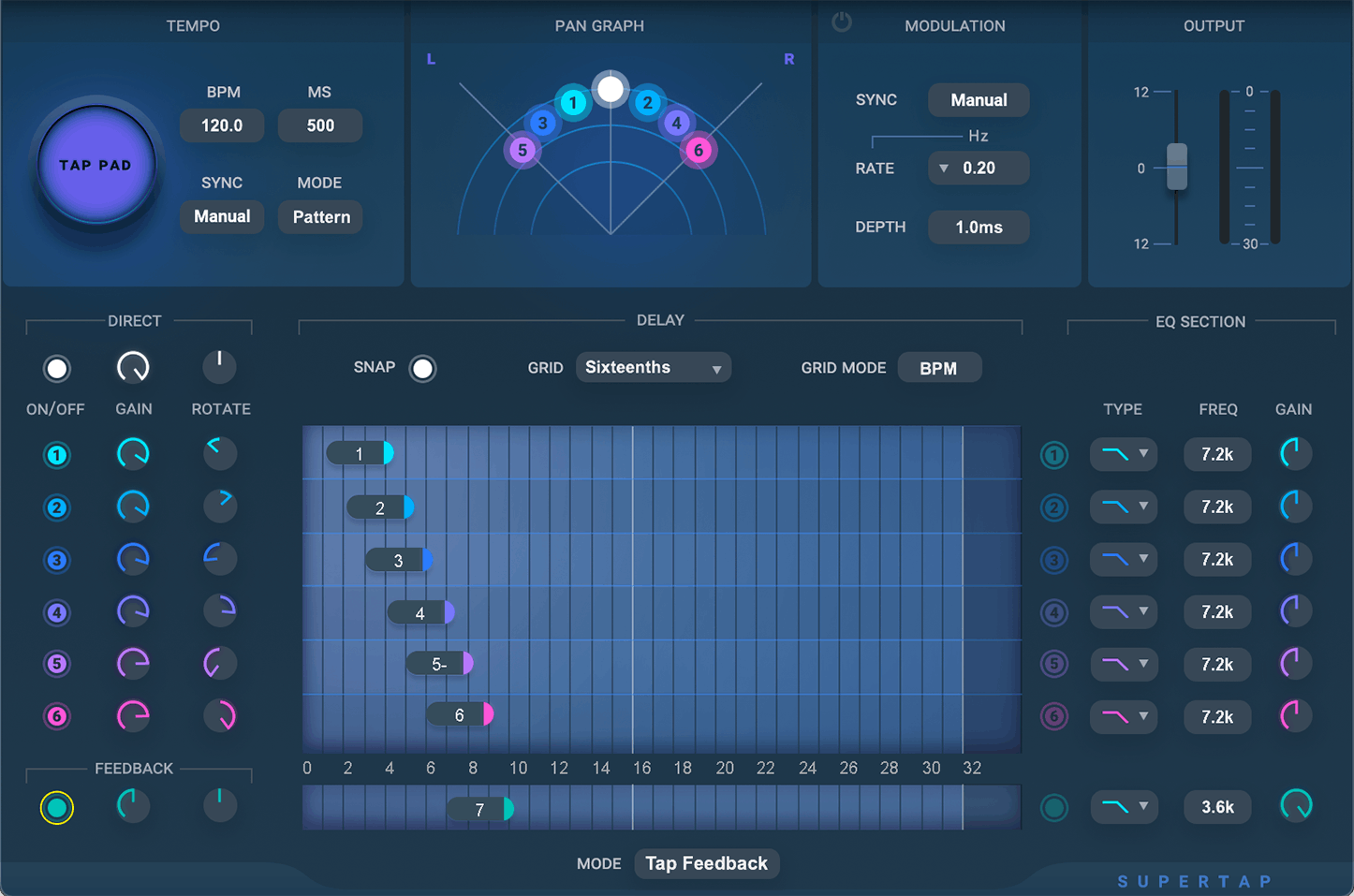Open the Sixteenths grid dropdown
The height and width of the screenshot is (896, 1354).
[x=653, y=367]
